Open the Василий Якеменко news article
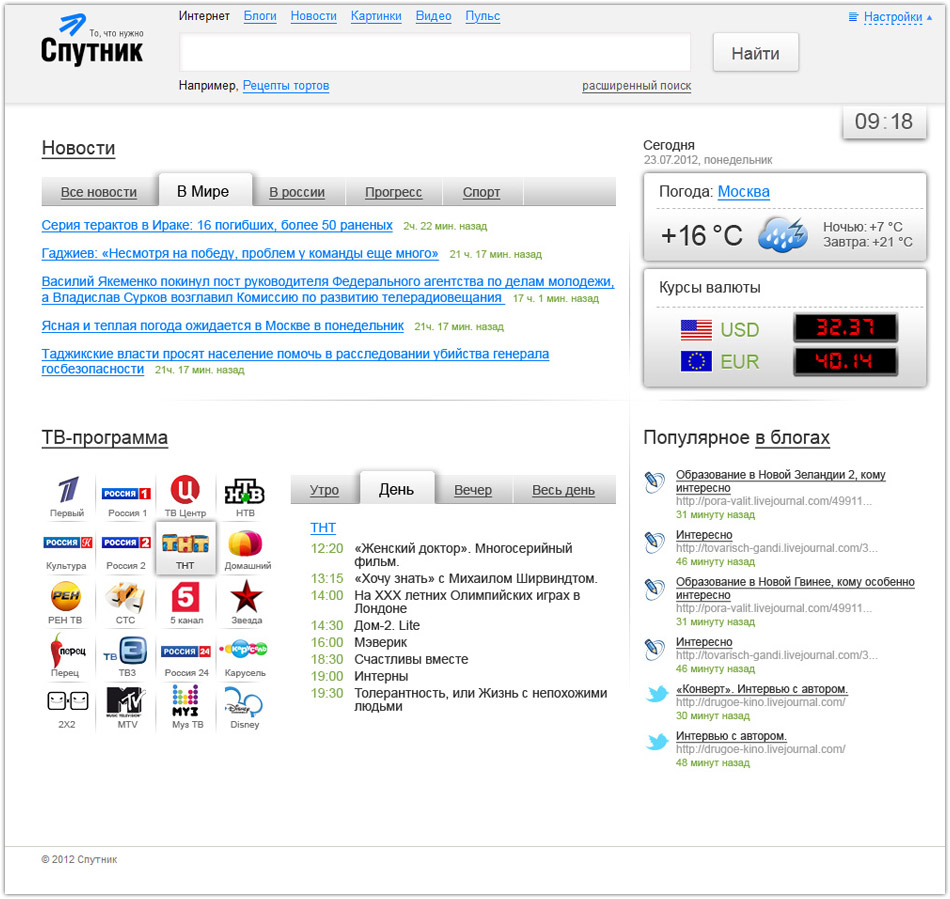This screenshot has width=950, height=899. pyautogui.click(x=328, y=290)
